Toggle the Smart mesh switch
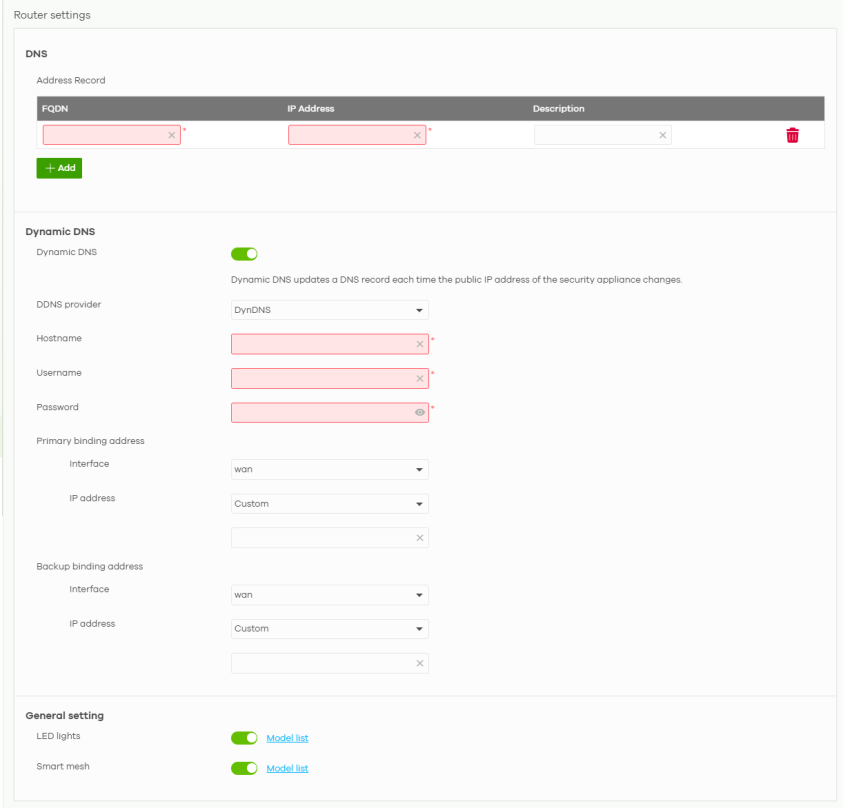 click(245, 769)
